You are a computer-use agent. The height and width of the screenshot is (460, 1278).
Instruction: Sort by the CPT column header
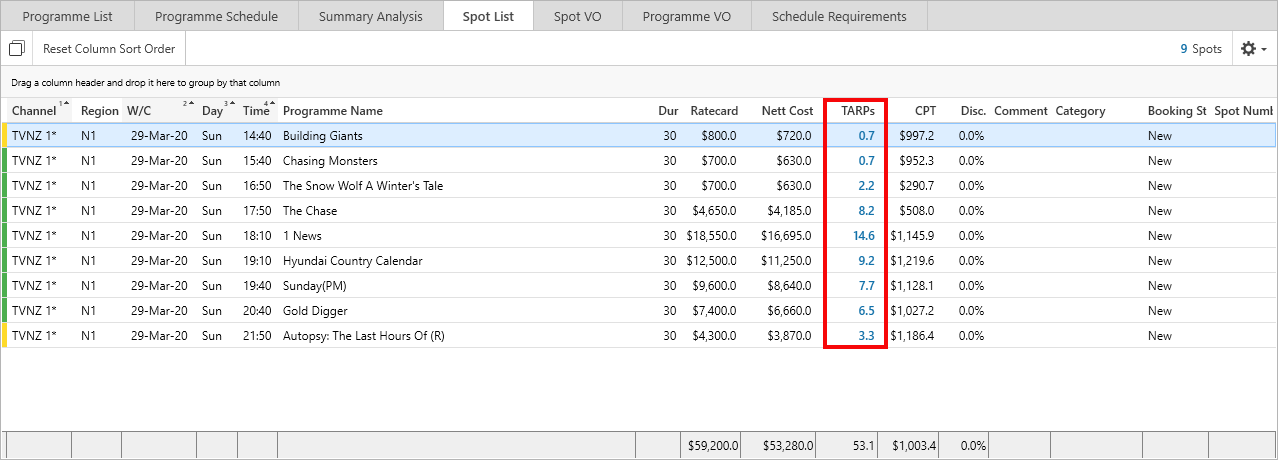click(x=924, y=111)
